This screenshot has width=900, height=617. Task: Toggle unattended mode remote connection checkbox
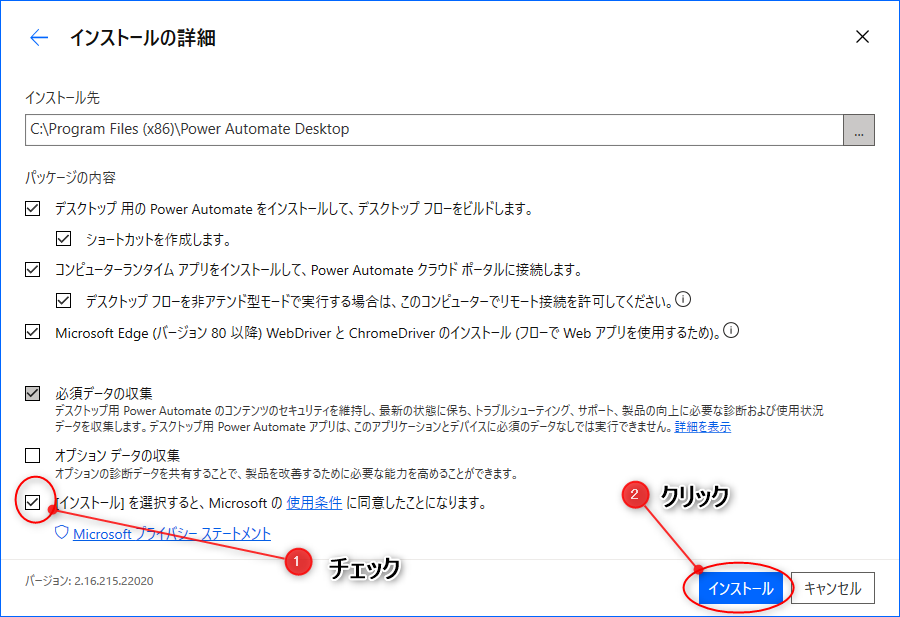pyautogui.click(x=64, y=300)
